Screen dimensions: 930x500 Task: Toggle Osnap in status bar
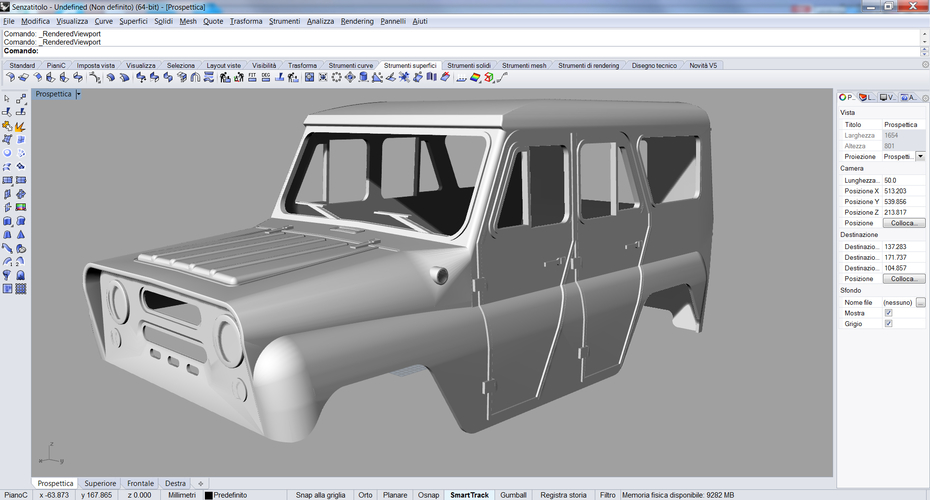(428, 495)
